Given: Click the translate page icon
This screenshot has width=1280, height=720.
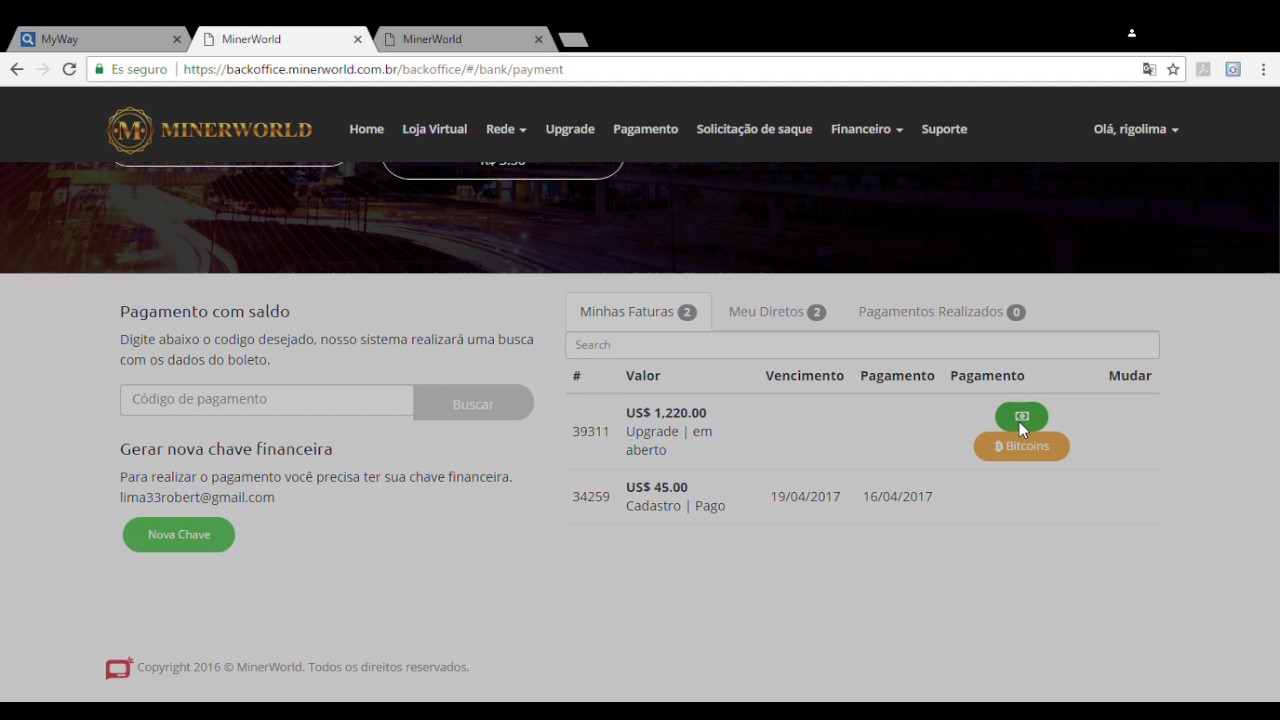Looking at the screenshot, I should pyautogui.click(x=1149, y=69).
